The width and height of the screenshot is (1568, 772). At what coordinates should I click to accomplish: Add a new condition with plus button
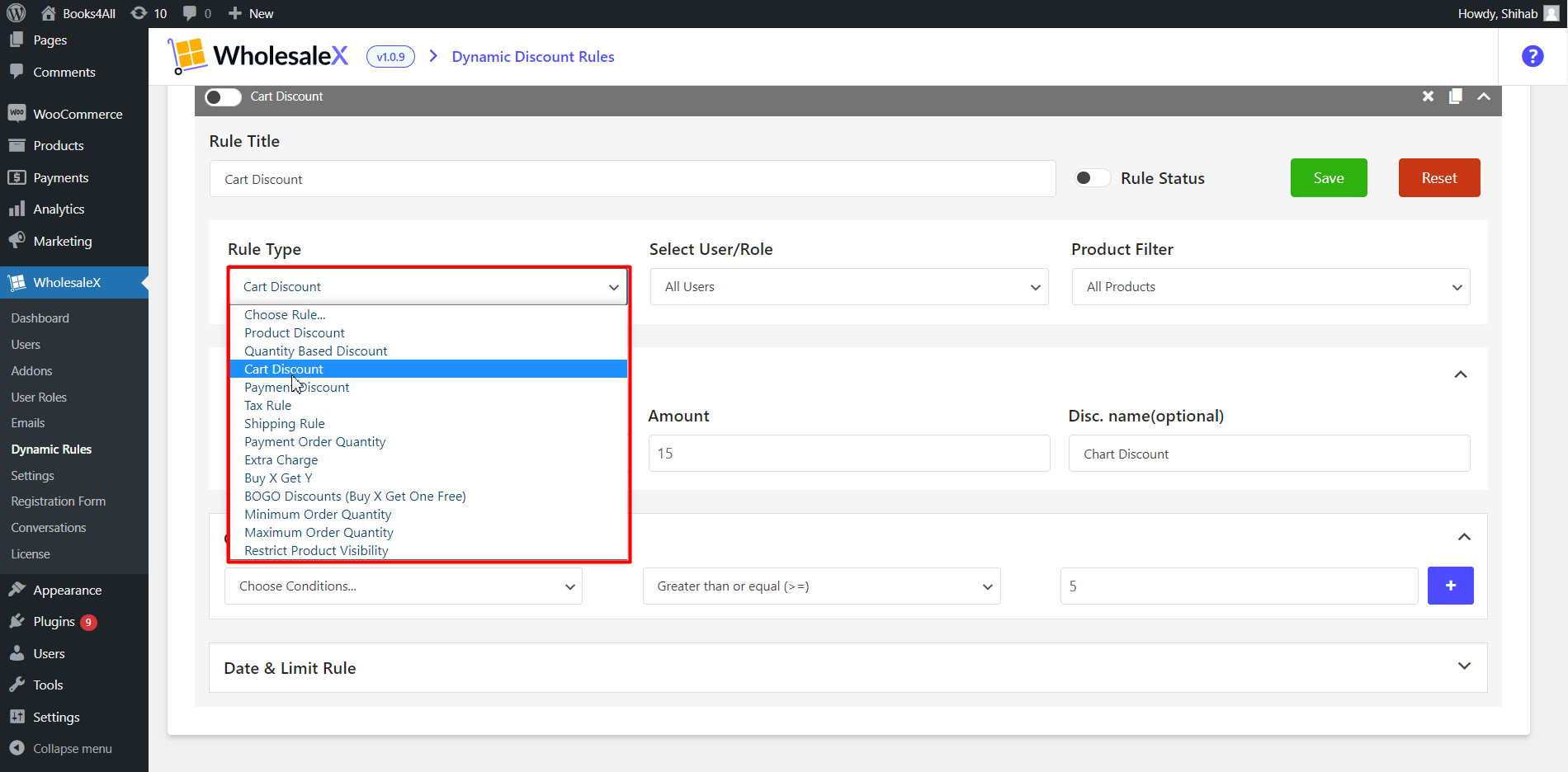1451,586
